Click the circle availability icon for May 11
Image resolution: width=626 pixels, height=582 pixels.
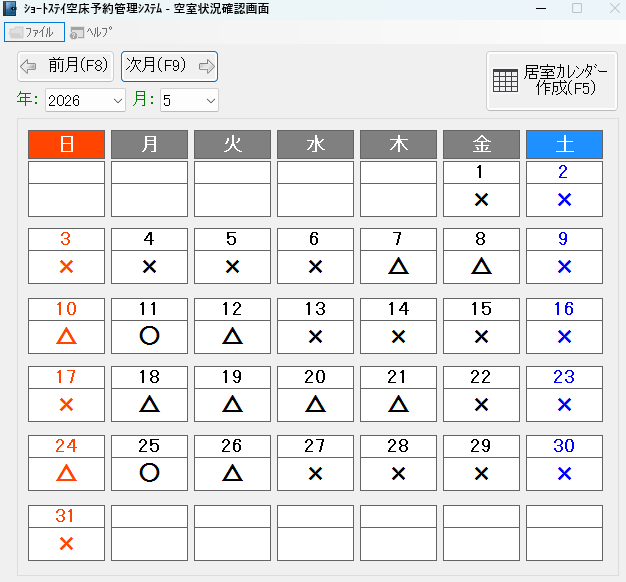149,336
